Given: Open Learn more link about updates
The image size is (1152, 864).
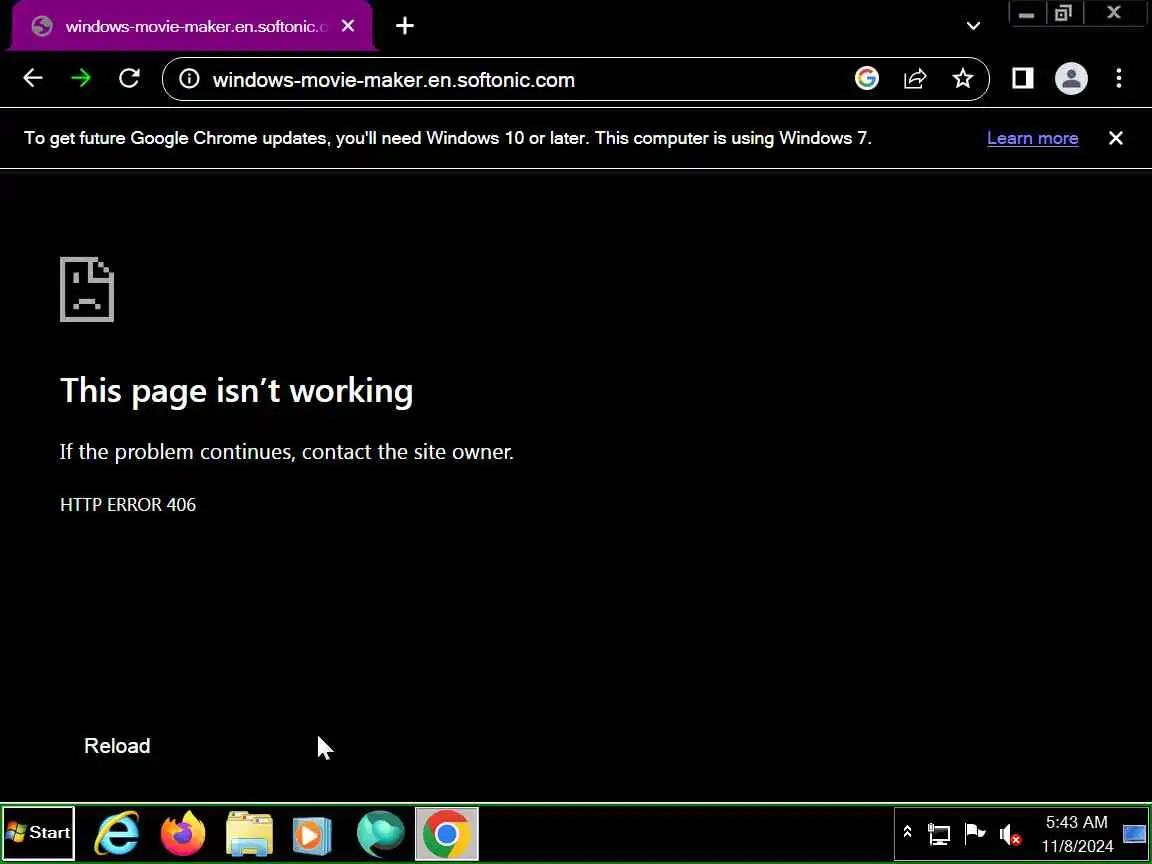Looking at the screenshot, I should [x=1032, y=138].
